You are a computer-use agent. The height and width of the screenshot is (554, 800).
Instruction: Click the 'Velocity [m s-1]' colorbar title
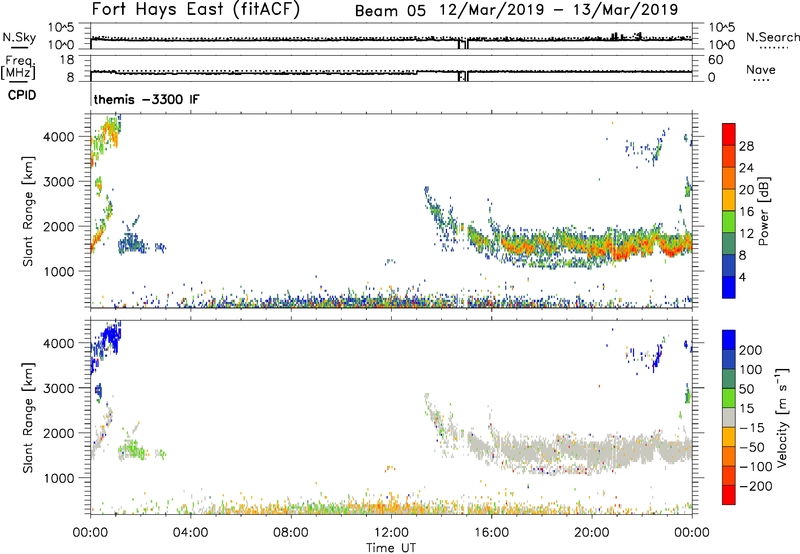[x=782, y=417]
